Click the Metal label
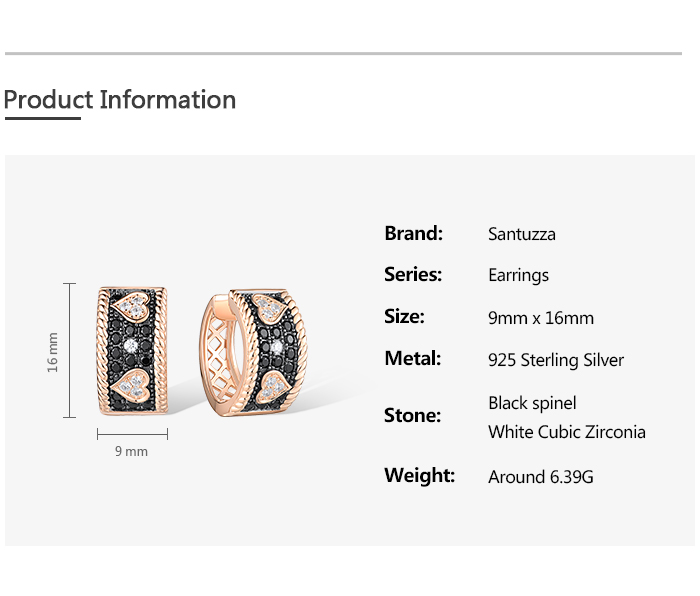700x596 pixels. [x=412, y=359]
